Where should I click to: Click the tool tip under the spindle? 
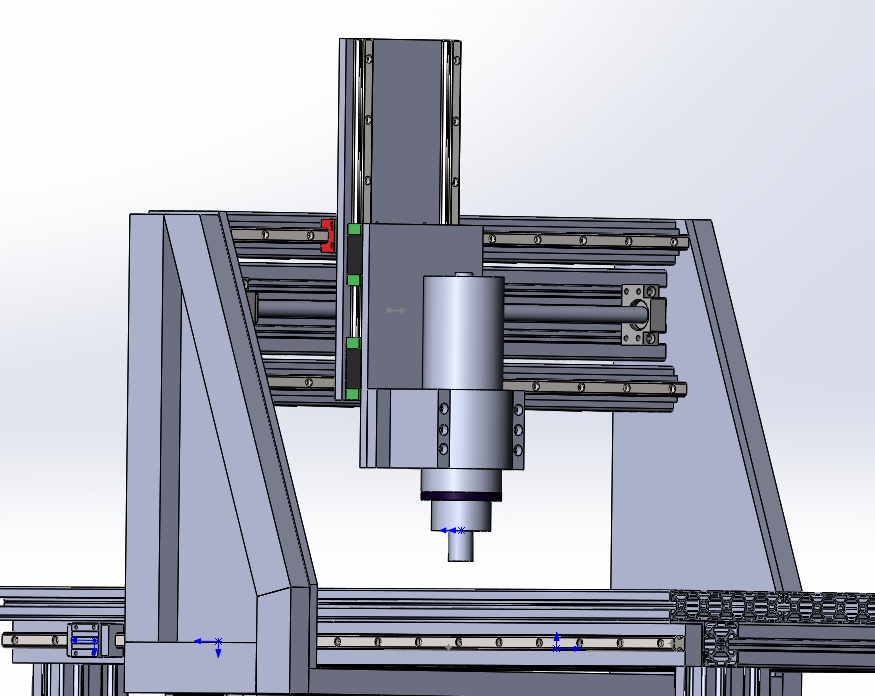point(461,546)
